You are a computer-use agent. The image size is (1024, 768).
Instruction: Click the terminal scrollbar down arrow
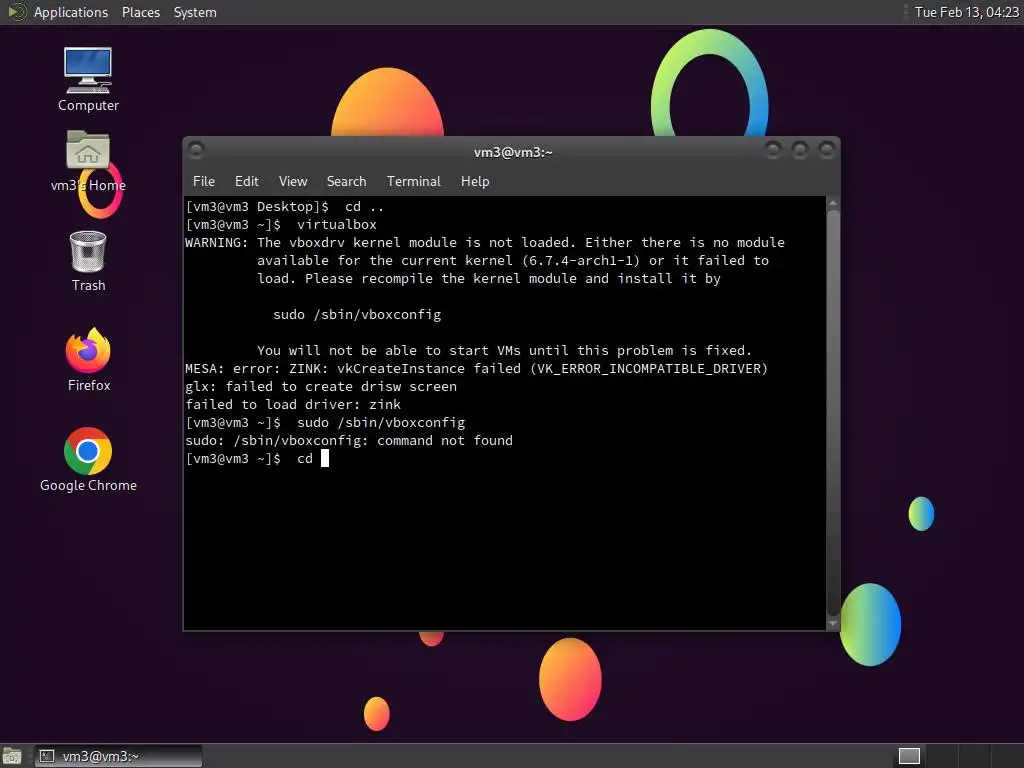(x=833, y=624)
